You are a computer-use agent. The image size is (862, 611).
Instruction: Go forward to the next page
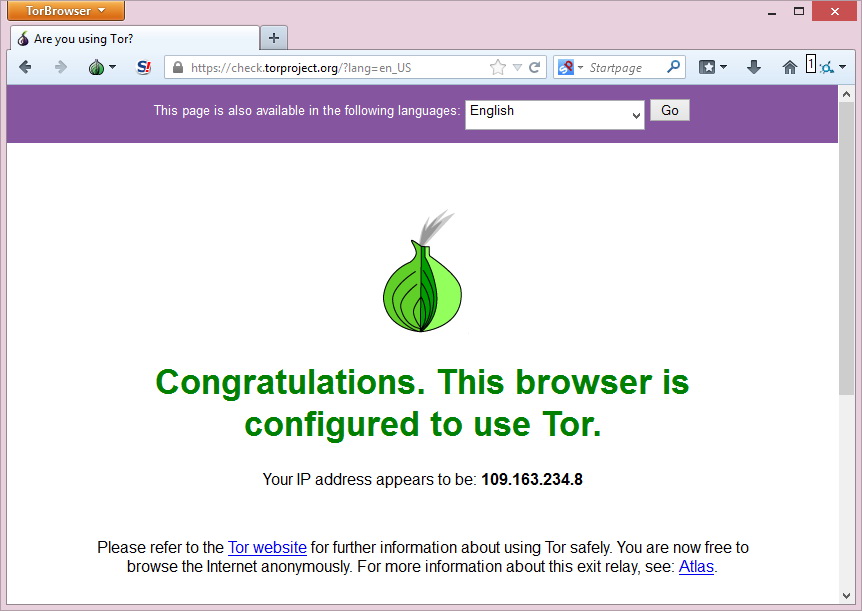(x=60, y=68)
